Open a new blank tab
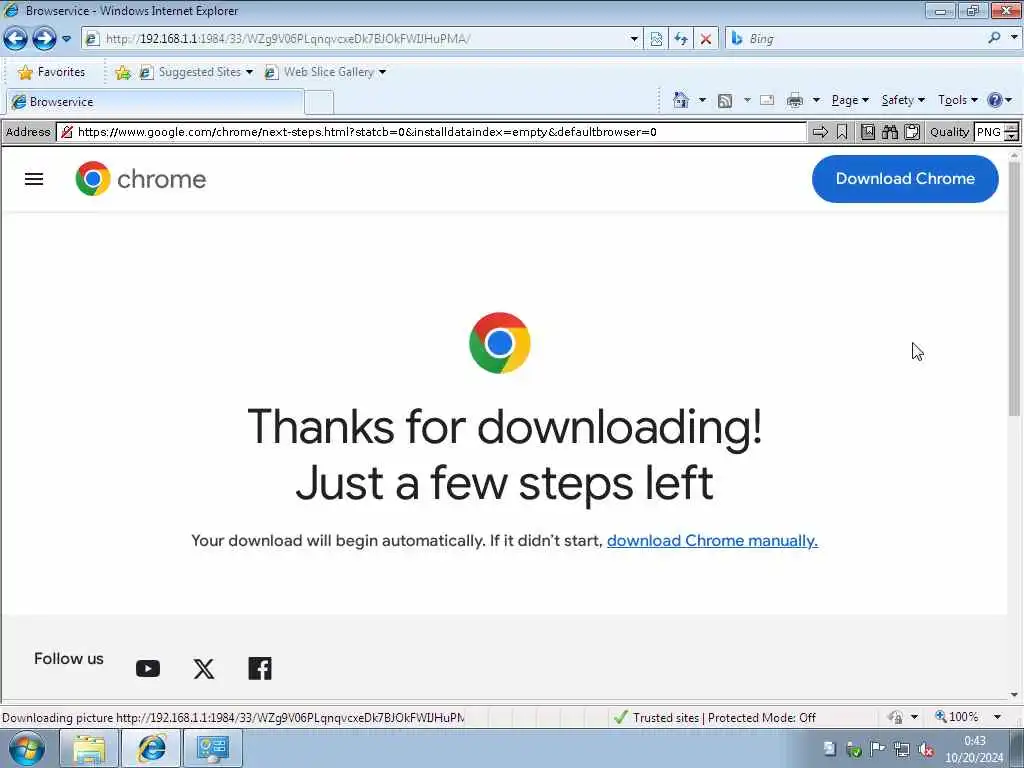This screenshot has height=768, width=1024. [x=319, y=103]
